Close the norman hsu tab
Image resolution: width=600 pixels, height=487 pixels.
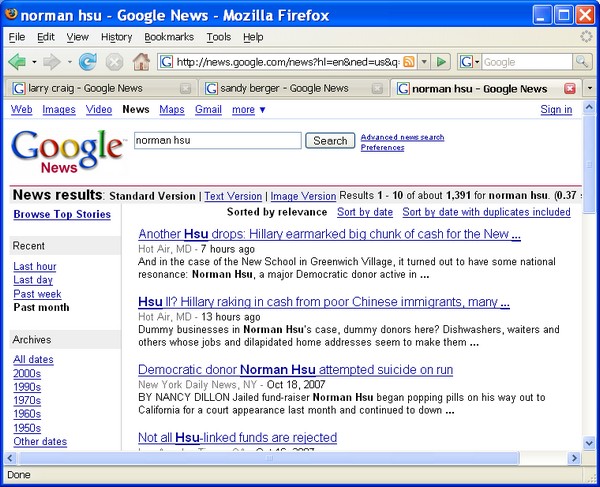(x=570, y=88)
